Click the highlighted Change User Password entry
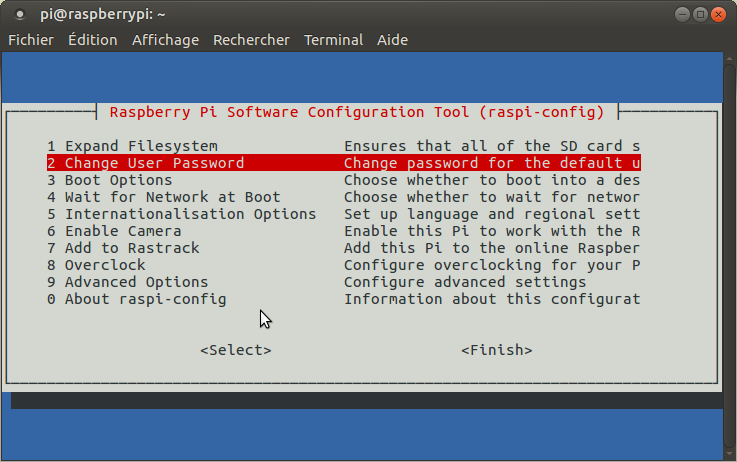 (x=145, y=163)
